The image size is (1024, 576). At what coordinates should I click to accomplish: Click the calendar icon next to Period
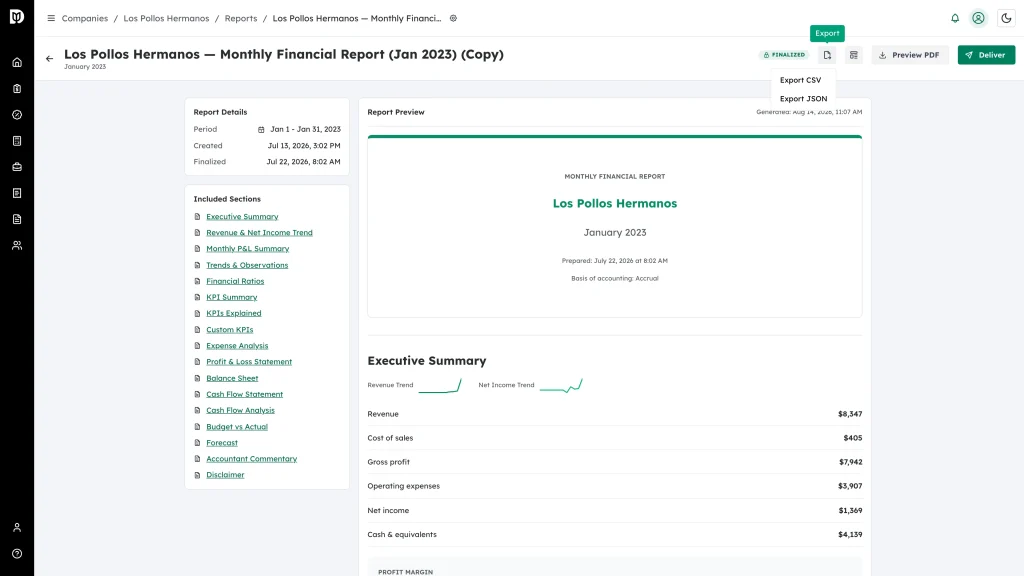(x=261, y=130)
